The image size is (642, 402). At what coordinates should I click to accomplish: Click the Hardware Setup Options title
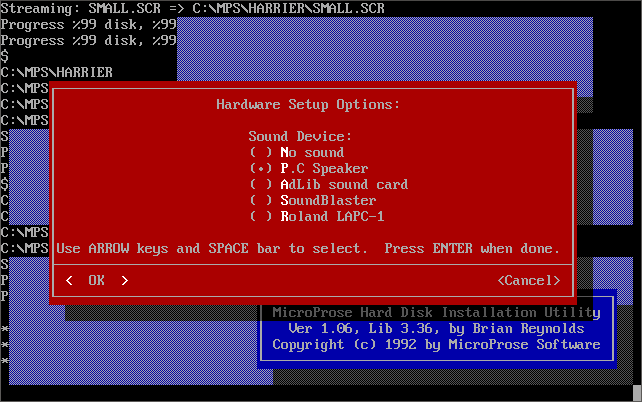pos(308,104)
